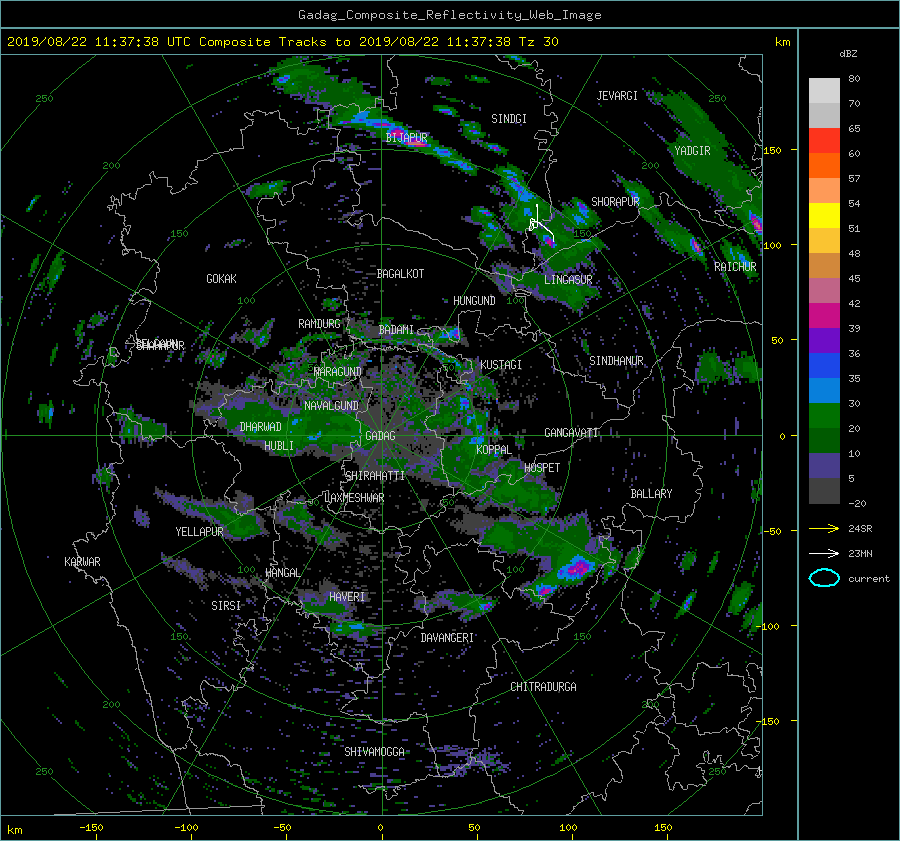Click the JEVARGI city label

click(617, 96)
